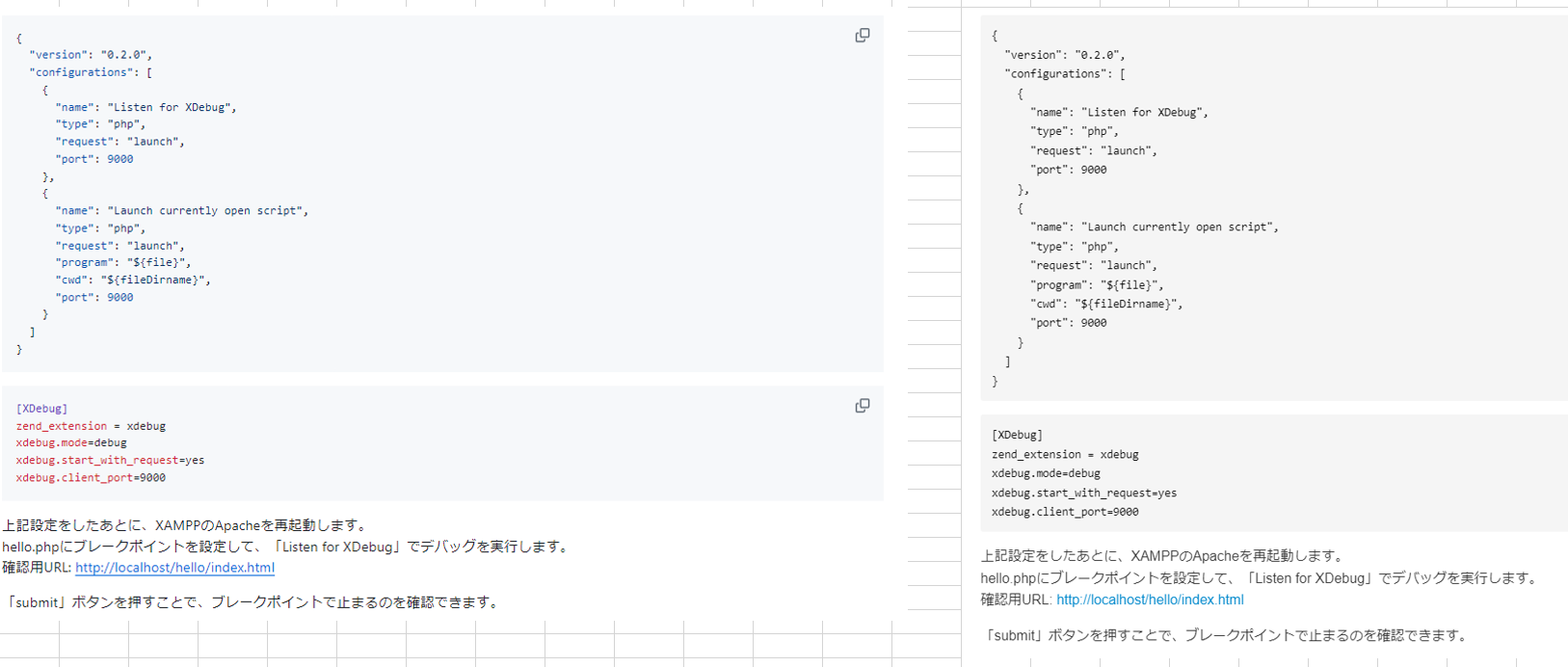Click "name": "Launch currently open script" in left panel
Image resolution: width=1568 pixels, height=667 pixels.
pos(182,210)
